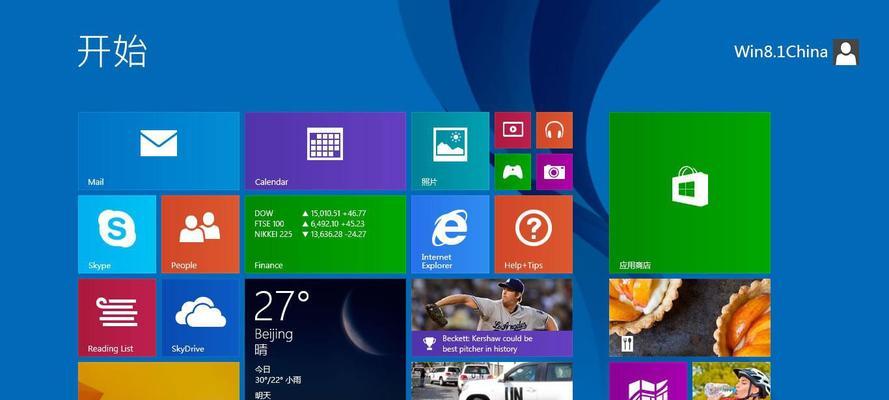The width and height of the screenshot is (889, 400).
Task: Open the Music headphones tile
Action: [554, 130]
